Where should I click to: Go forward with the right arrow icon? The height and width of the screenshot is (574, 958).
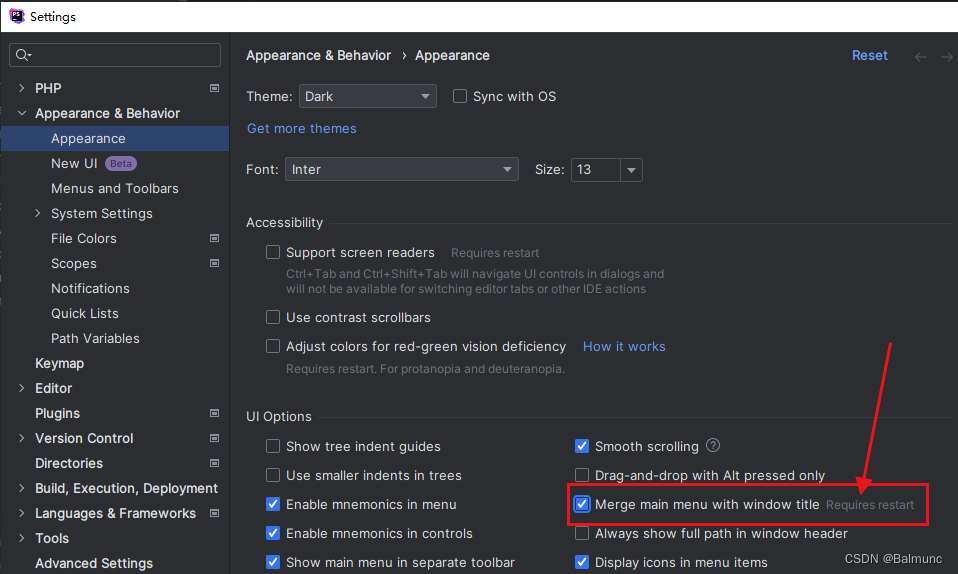point(947,57)
